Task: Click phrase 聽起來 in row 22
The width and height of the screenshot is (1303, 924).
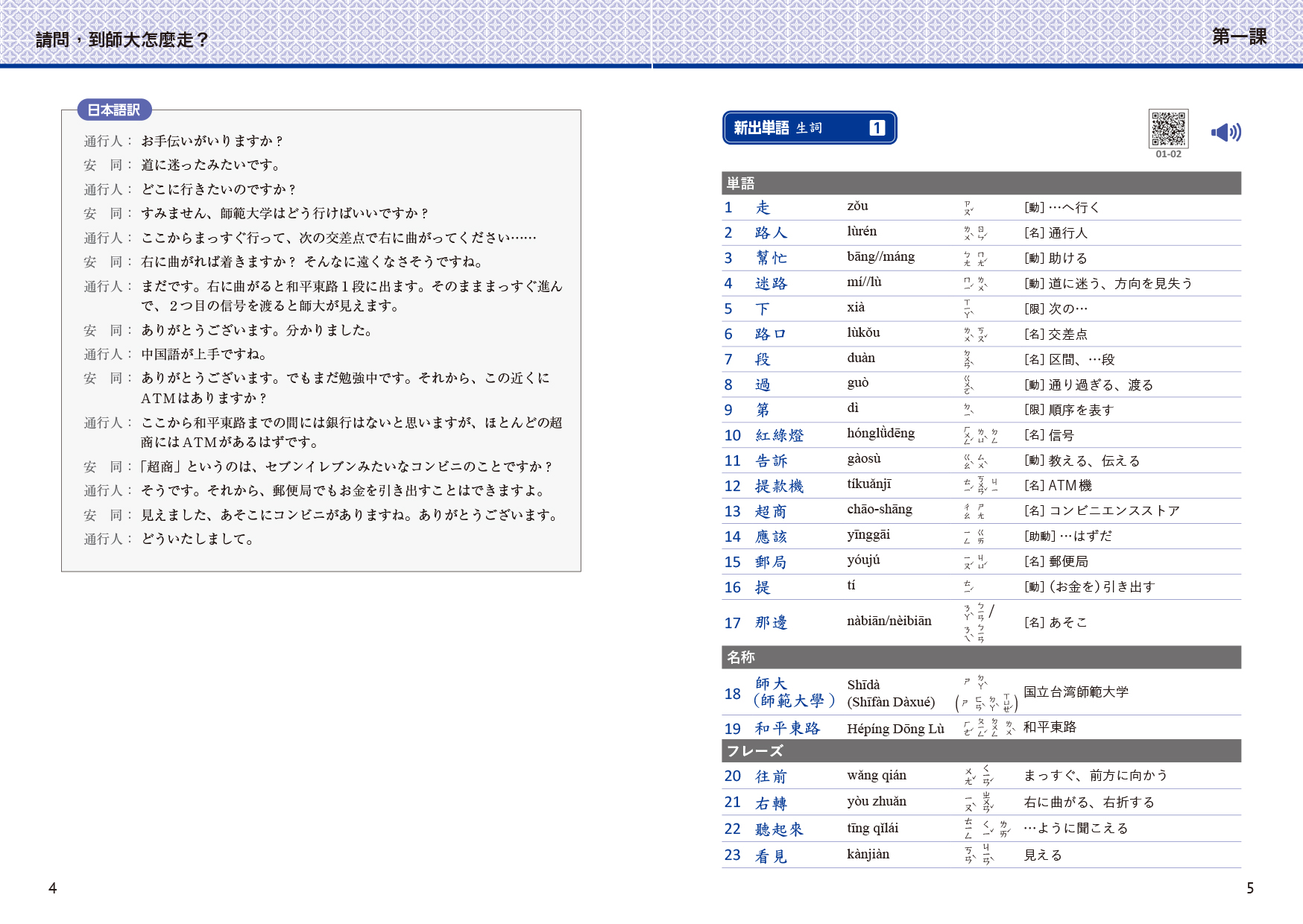Action: pyautogui.click(x=779, y=829)
